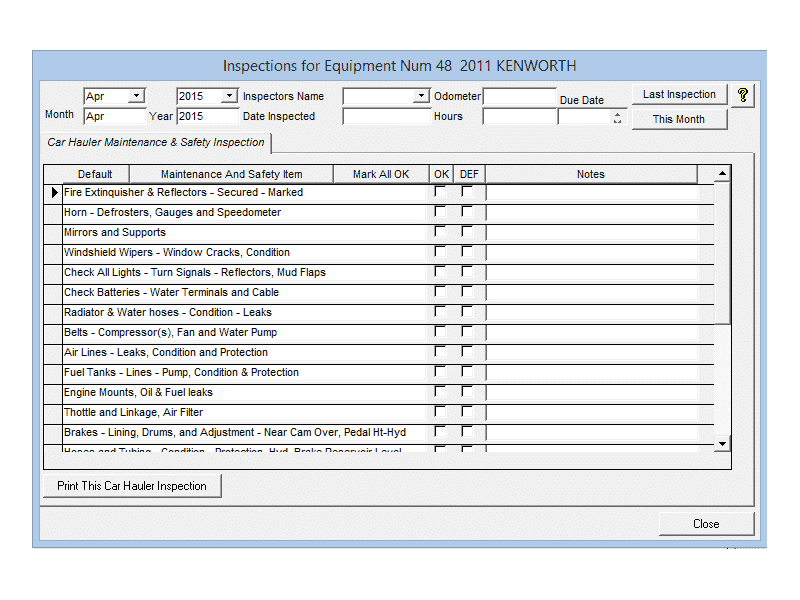Click the grid scrollbar up arrow
The width and height of the screenshot is (800, 600).
coord(723,174)
